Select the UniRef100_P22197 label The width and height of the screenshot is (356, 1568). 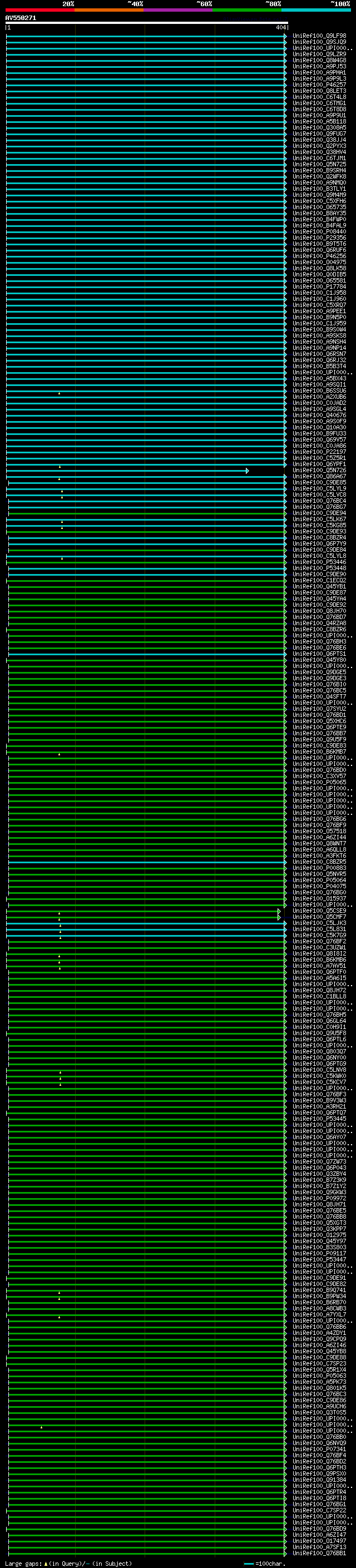[319, 452]
